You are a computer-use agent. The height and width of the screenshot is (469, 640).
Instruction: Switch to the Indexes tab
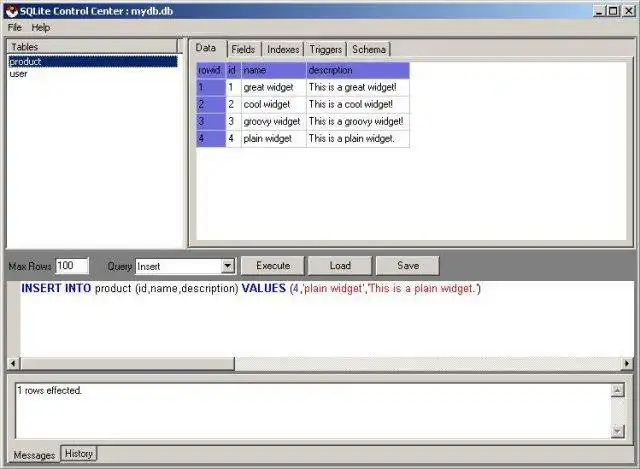283,49
